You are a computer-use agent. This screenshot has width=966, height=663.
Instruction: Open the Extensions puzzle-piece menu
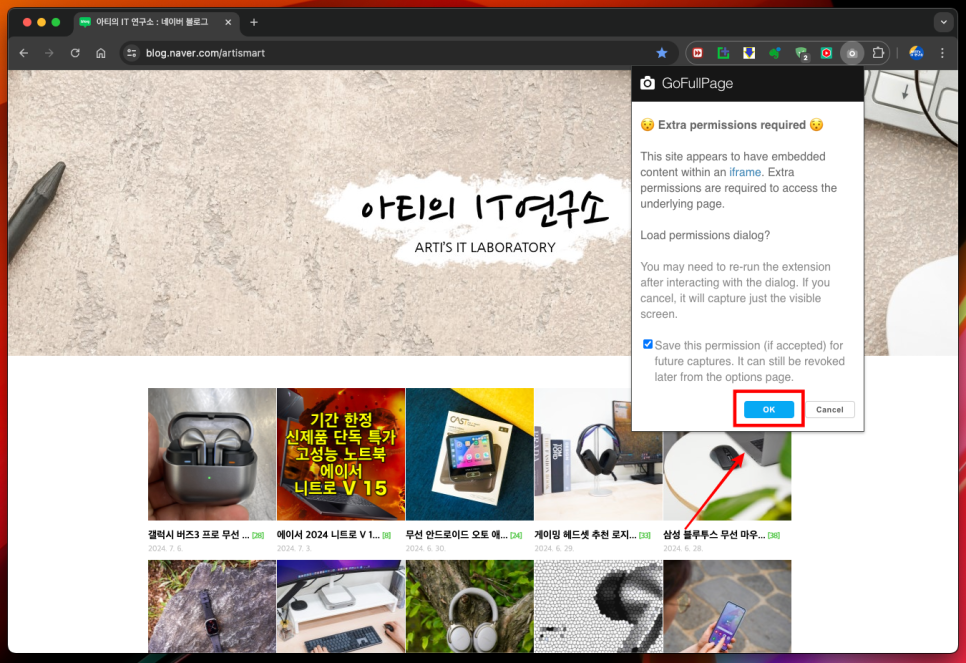click(x=878, y=53)
